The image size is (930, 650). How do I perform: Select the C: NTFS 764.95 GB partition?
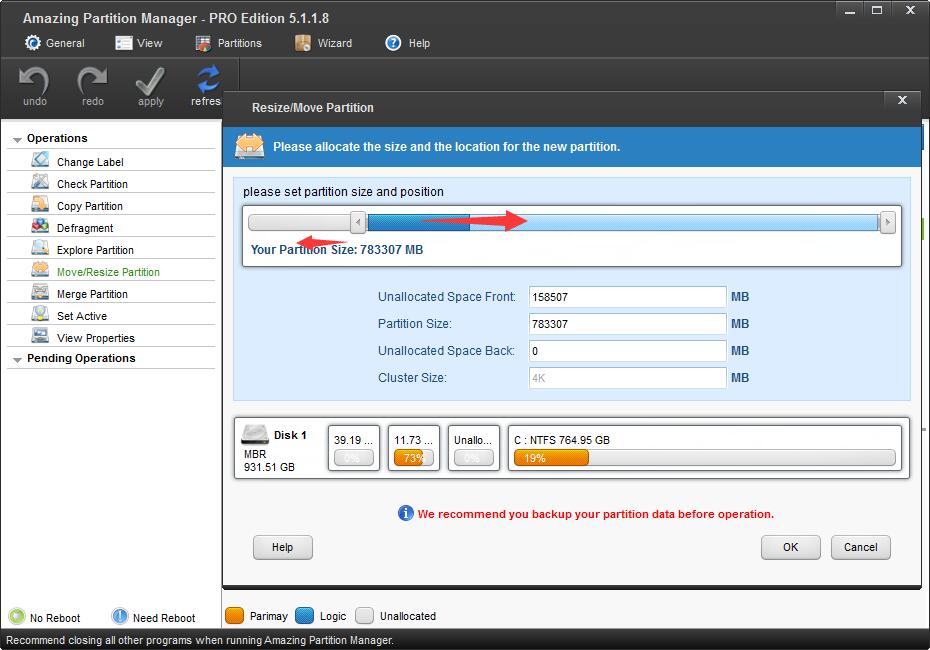705,448
